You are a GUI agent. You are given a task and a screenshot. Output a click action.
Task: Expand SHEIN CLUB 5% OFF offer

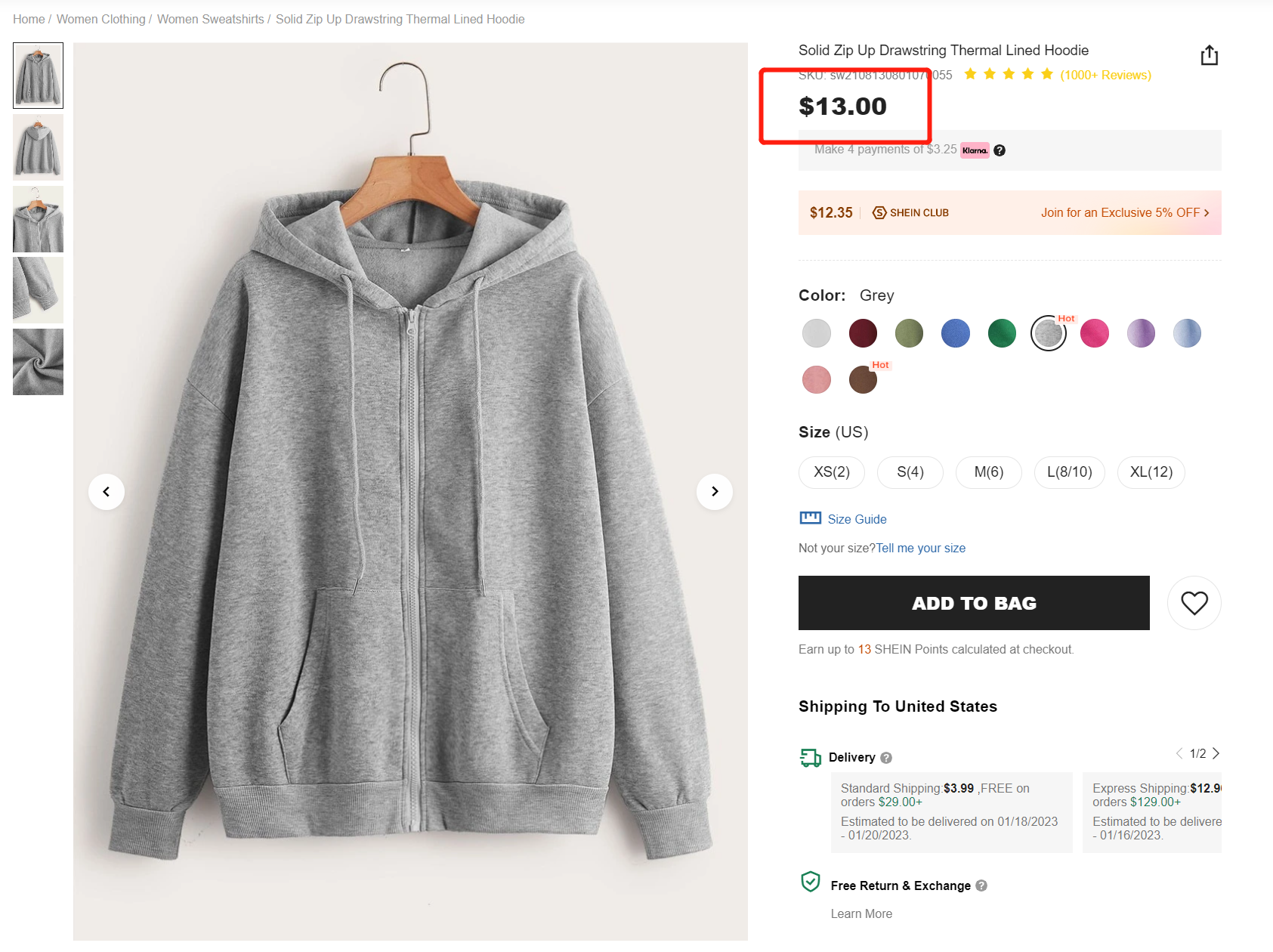(1124, 213)
